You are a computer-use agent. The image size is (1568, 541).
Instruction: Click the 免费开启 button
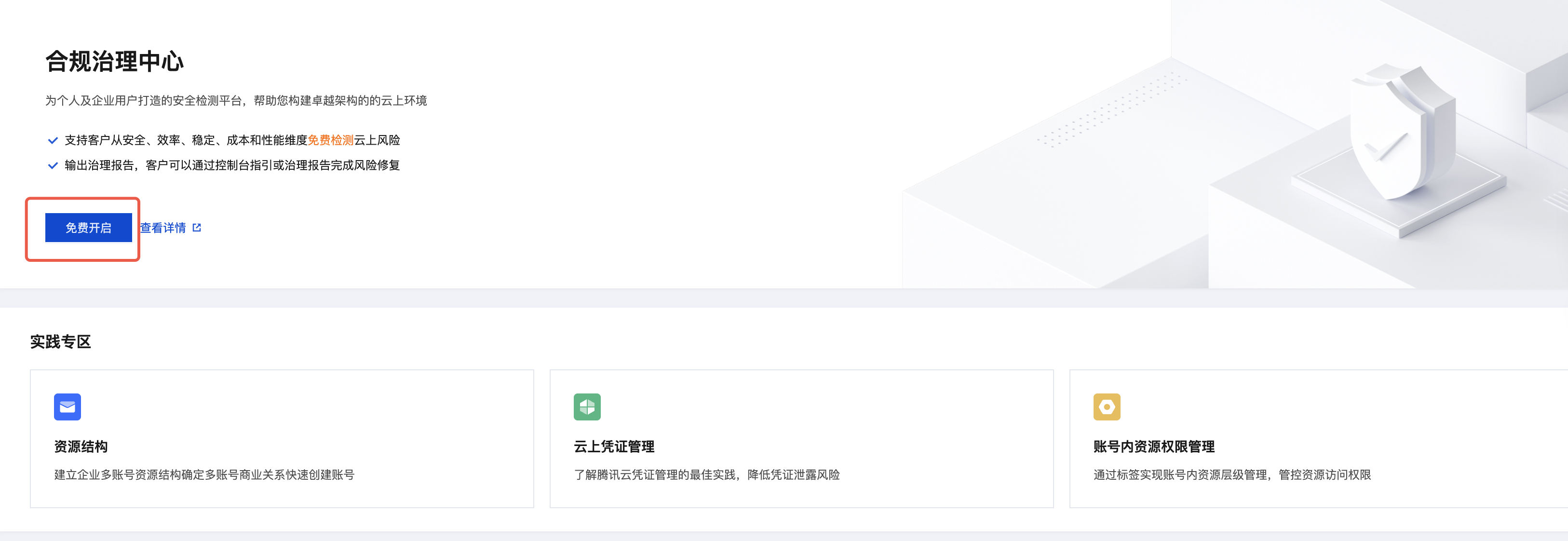[88, 228]
